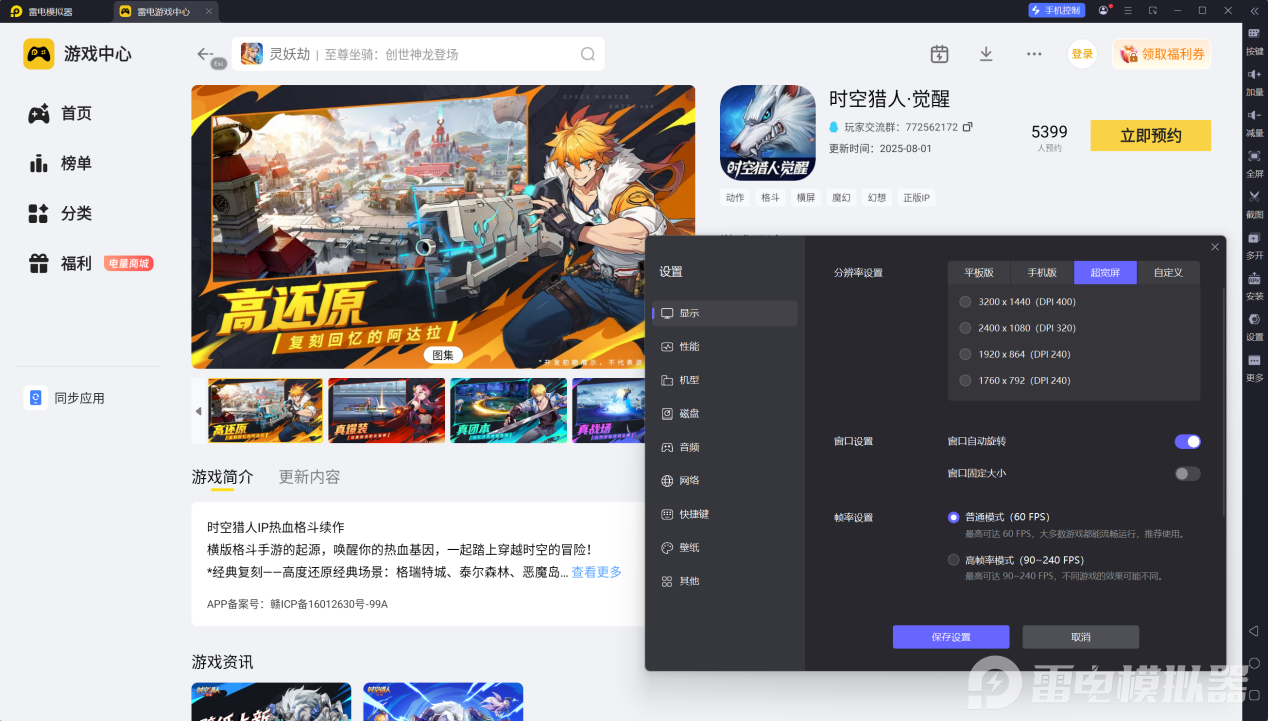Open 磁盘 settings section
This screenshot has height=721, width=1268.
725,413
